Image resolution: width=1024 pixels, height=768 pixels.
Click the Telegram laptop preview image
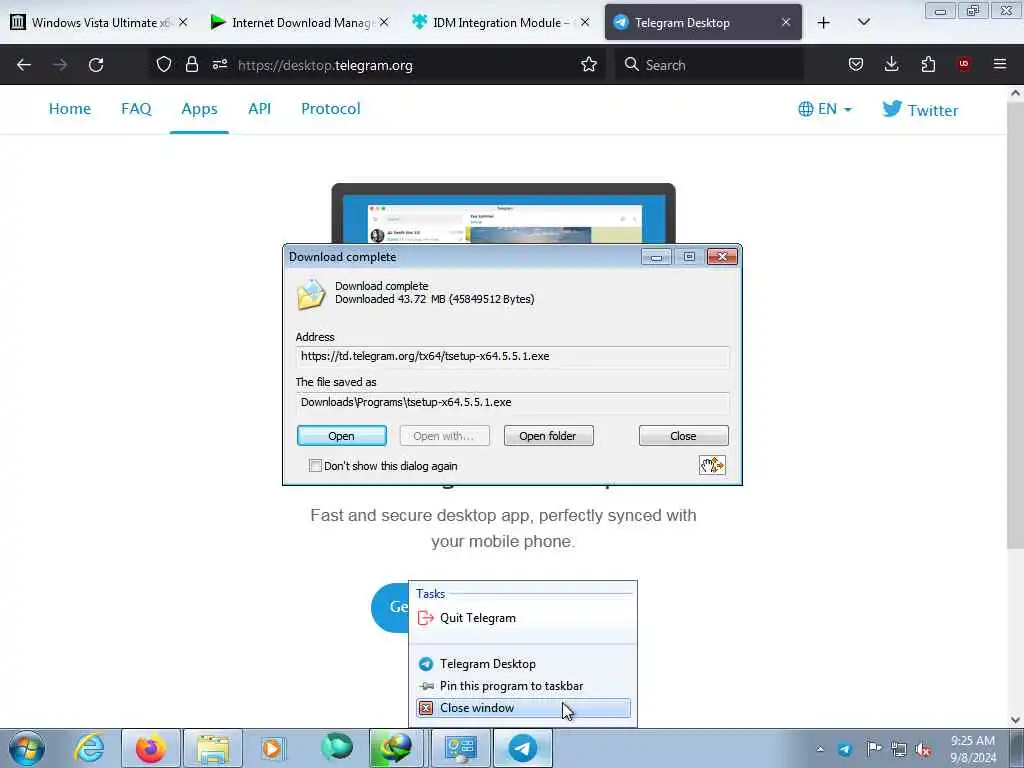coord(504,214)
